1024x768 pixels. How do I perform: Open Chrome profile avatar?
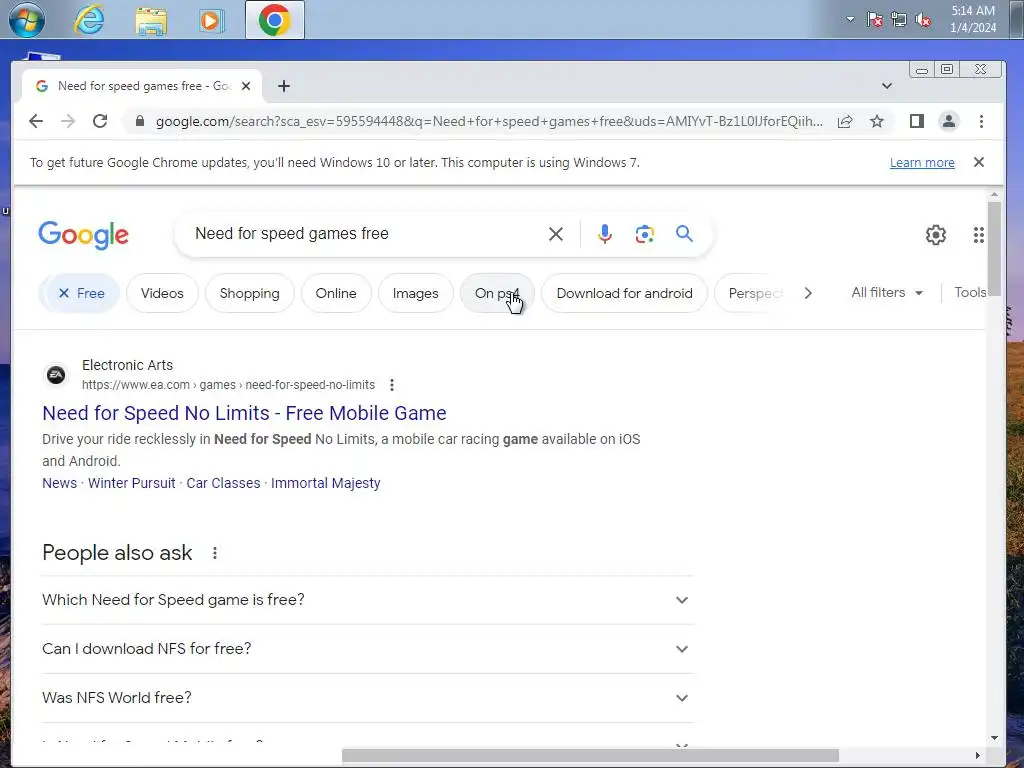(x=949, y=121)
